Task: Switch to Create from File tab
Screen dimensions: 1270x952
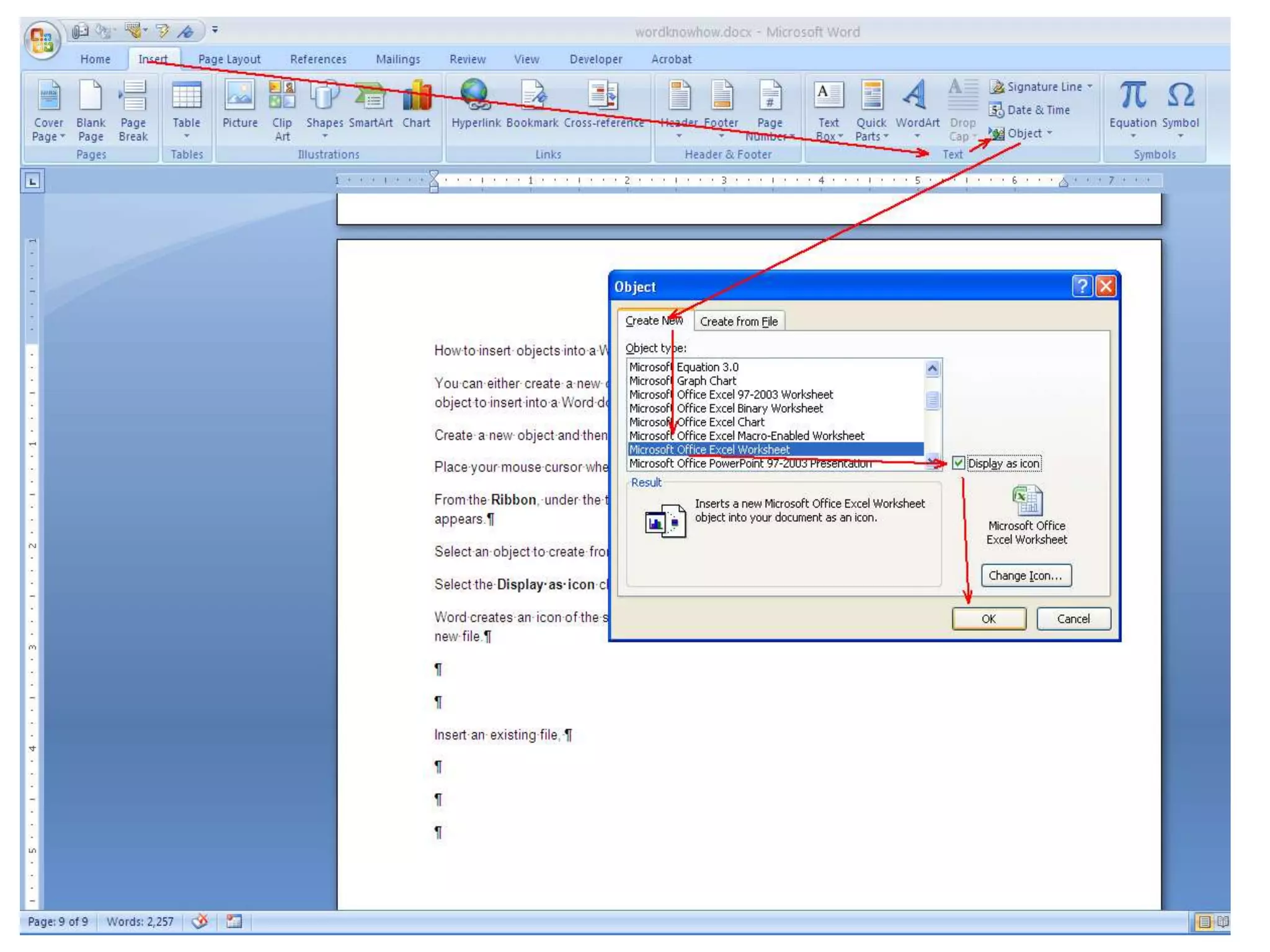Action: coord(738,321)
